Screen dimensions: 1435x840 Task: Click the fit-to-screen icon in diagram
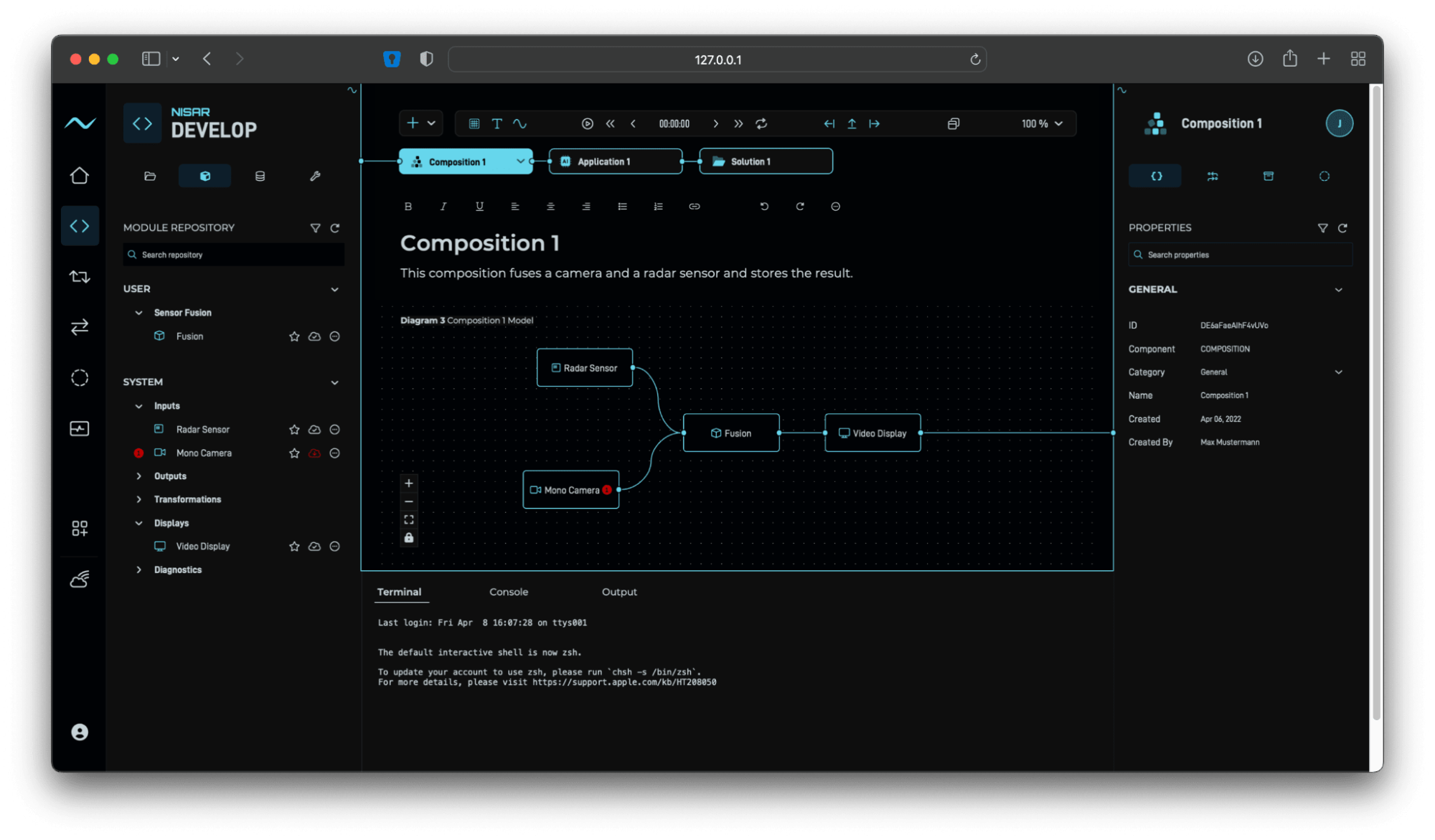pyautogui.click(x=409, y=519)
